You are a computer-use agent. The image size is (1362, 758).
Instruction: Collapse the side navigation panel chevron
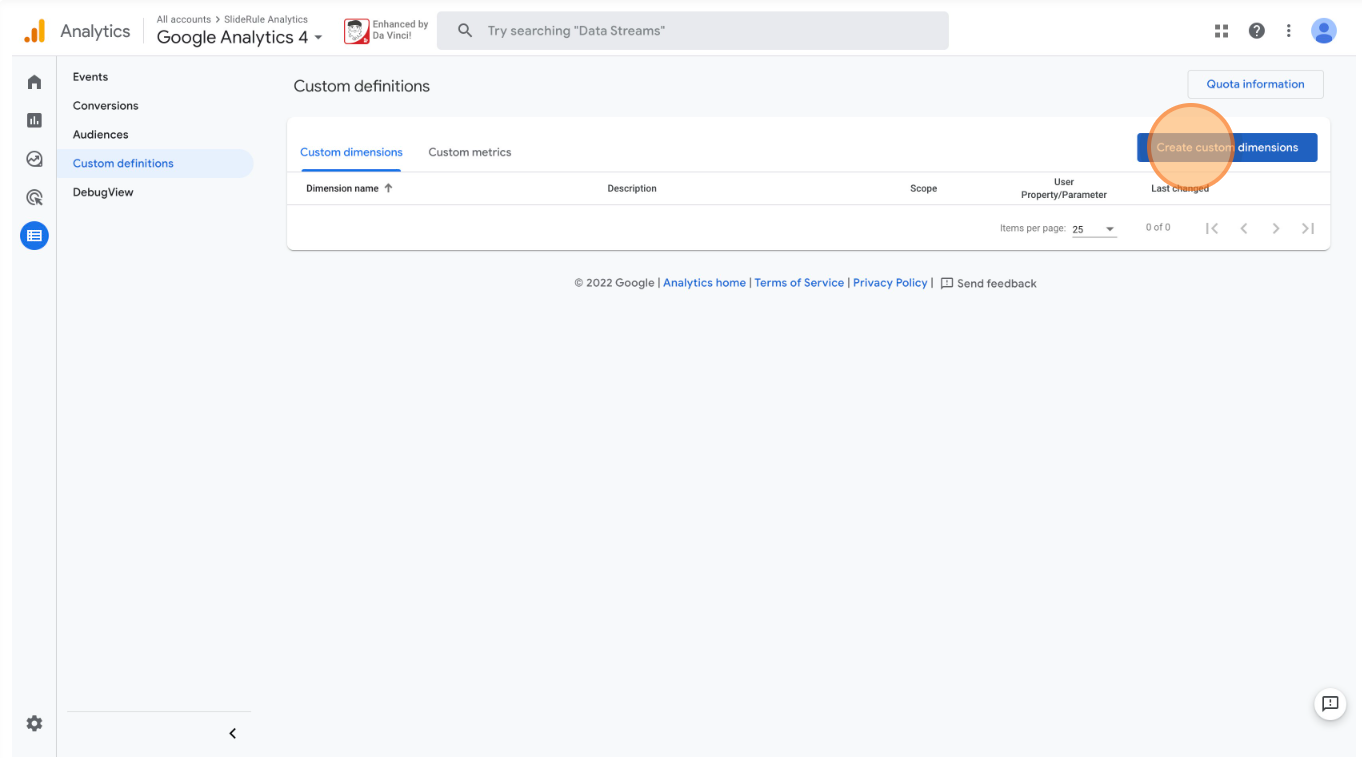[x=232, y=734]
